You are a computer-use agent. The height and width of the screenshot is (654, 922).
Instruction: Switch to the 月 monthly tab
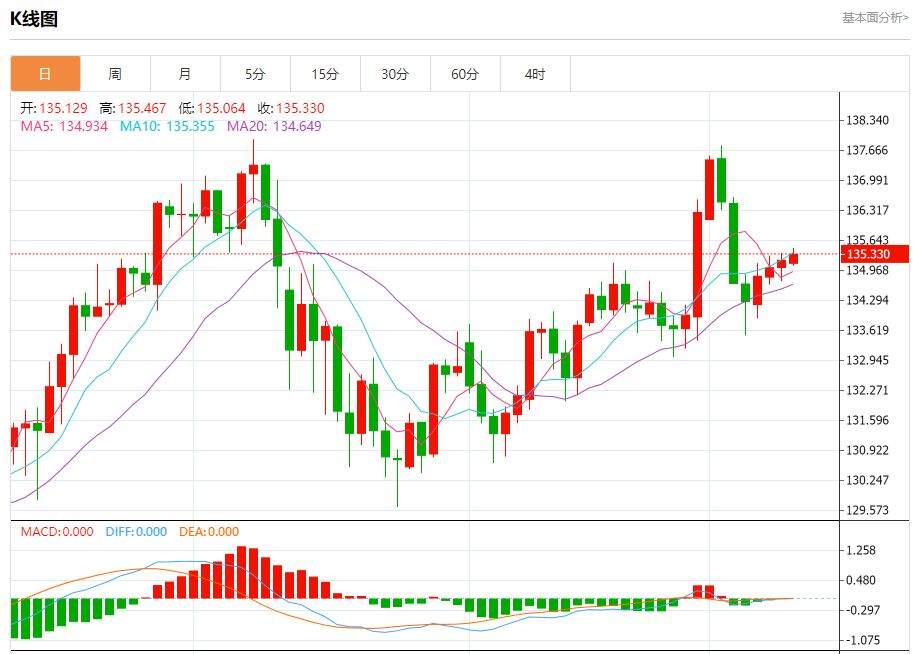[x=185, y=74]
